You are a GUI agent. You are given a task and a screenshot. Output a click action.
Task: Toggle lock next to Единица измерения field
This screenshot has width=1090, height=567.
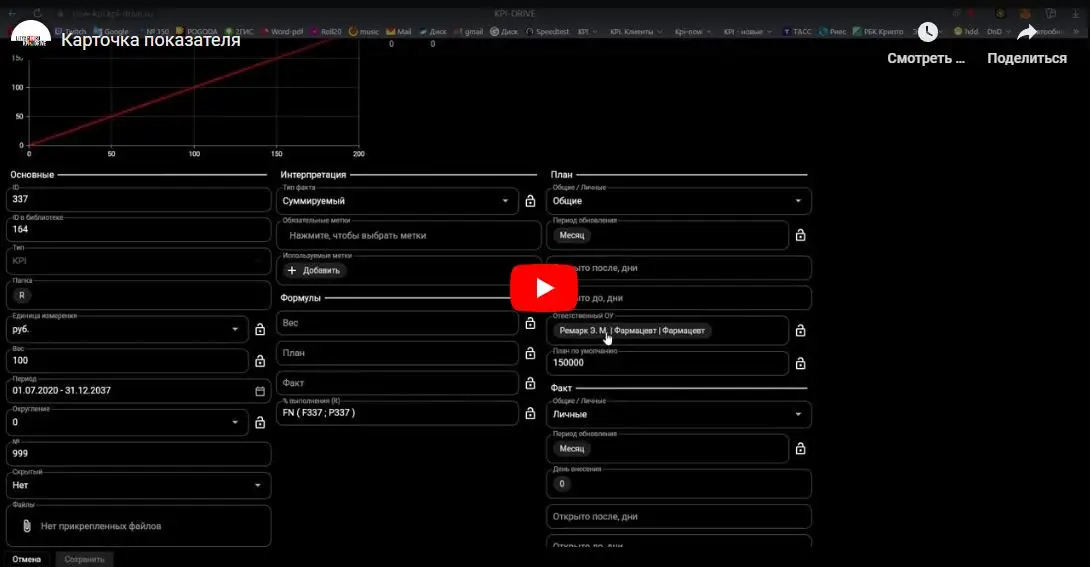click(260, 329)
